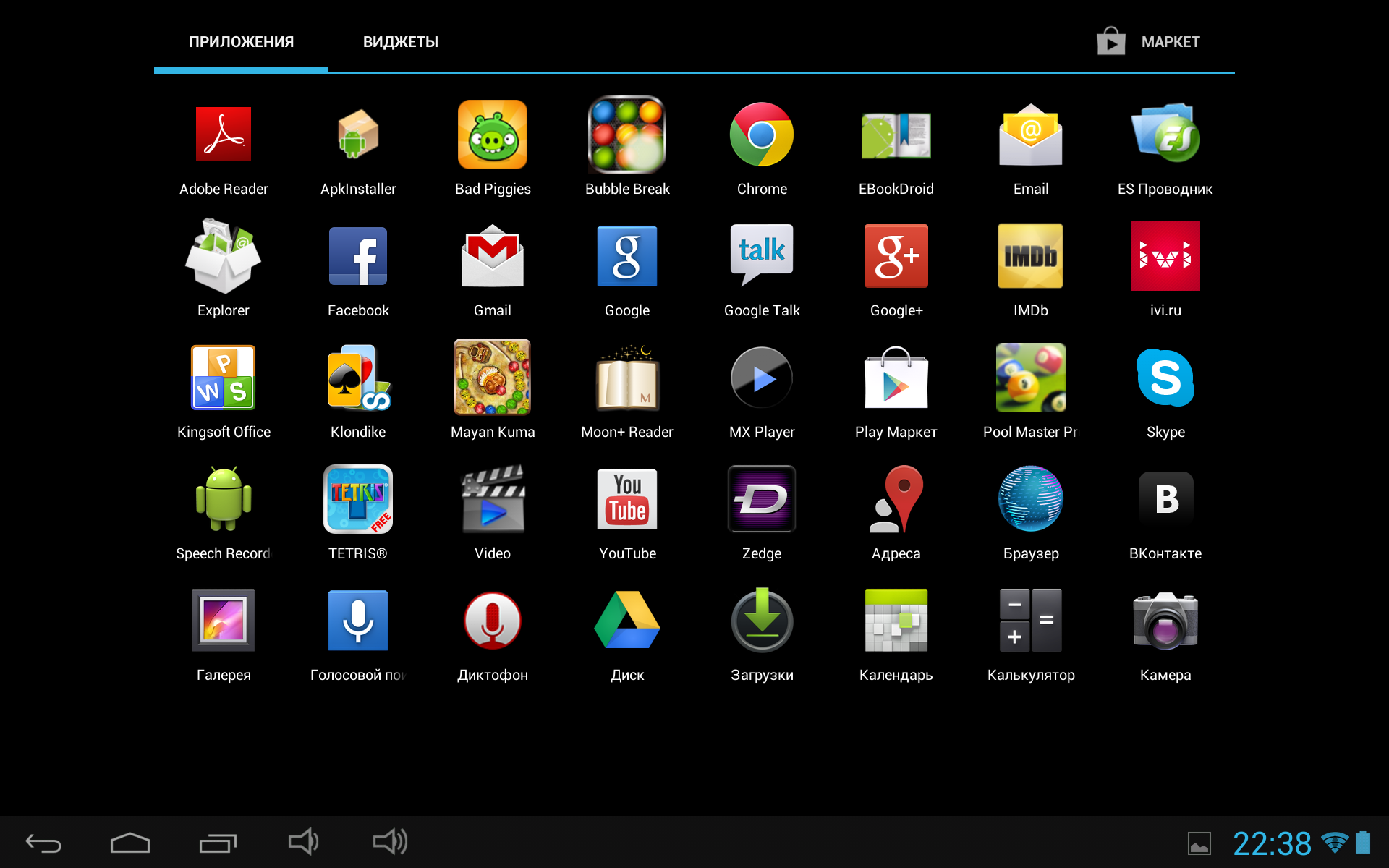Viewport: 1389px width, 868px height.
Task: Open the Chrome browser
Action: [762, 135]
